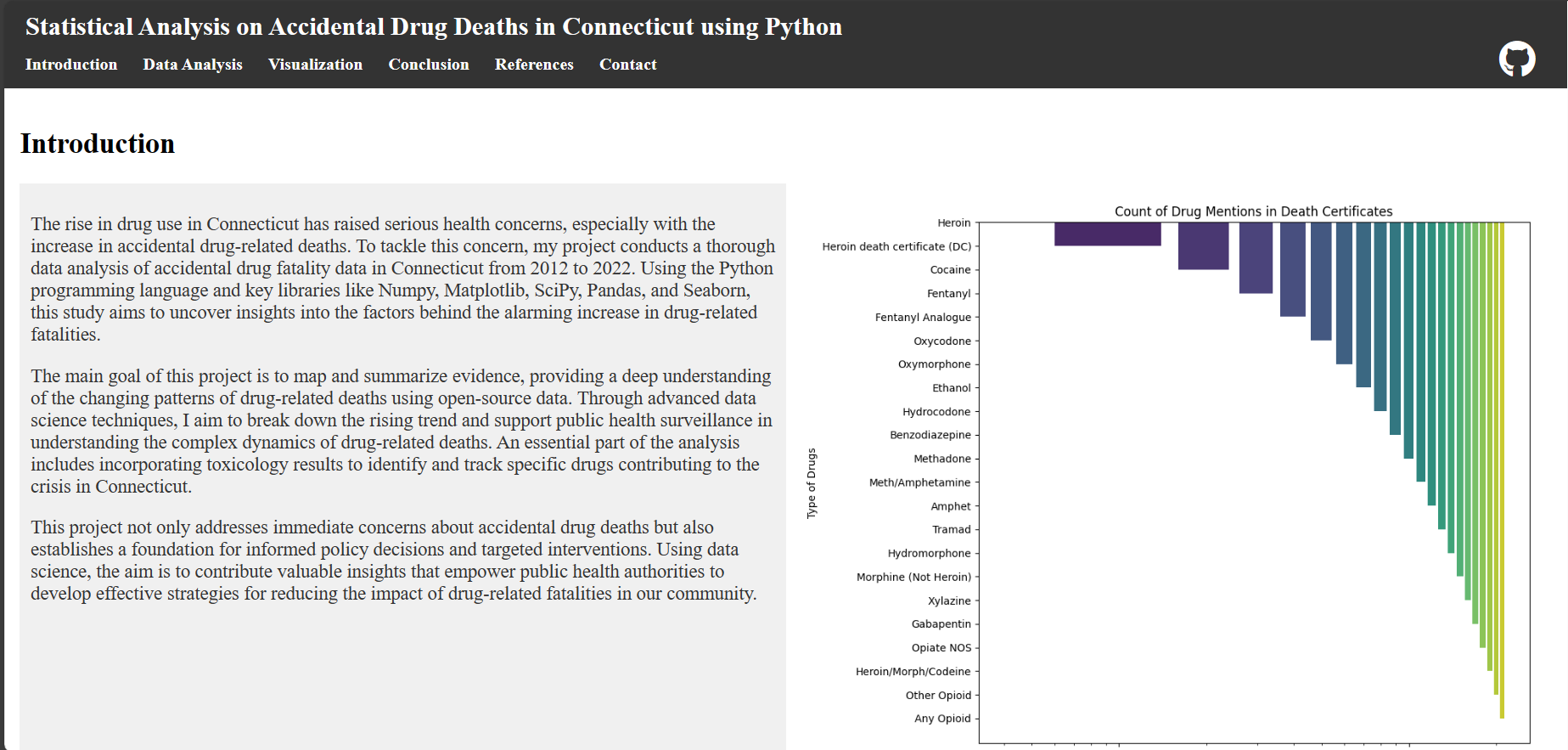
Task: Click the chart title text
Action: (1253, 211)
